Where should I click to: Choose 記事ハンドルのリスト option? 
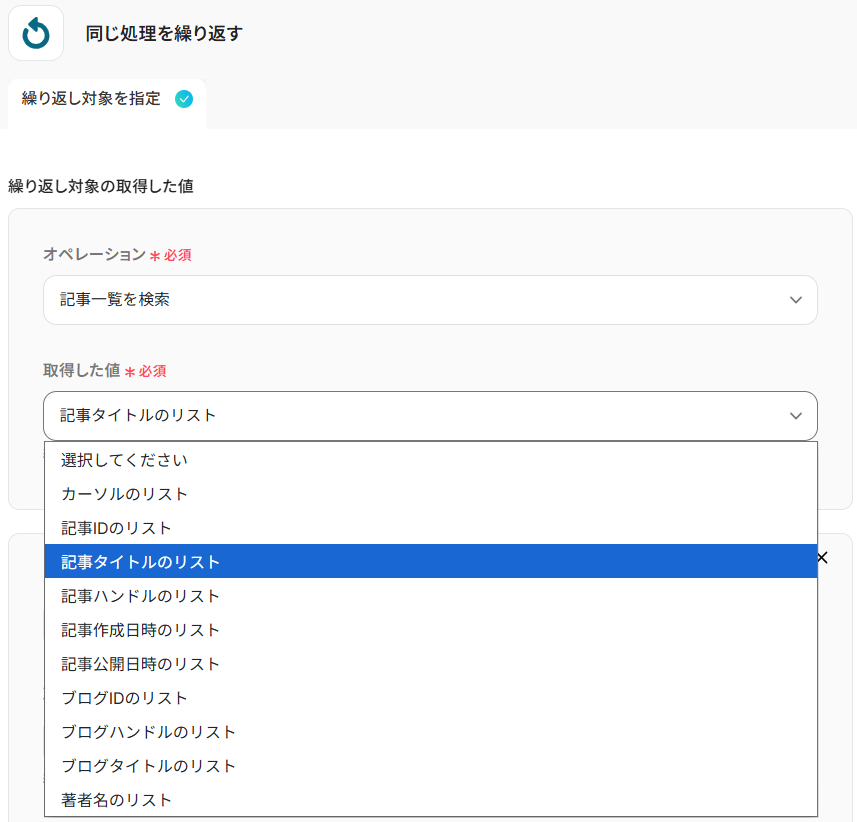(x=141, y=596)
